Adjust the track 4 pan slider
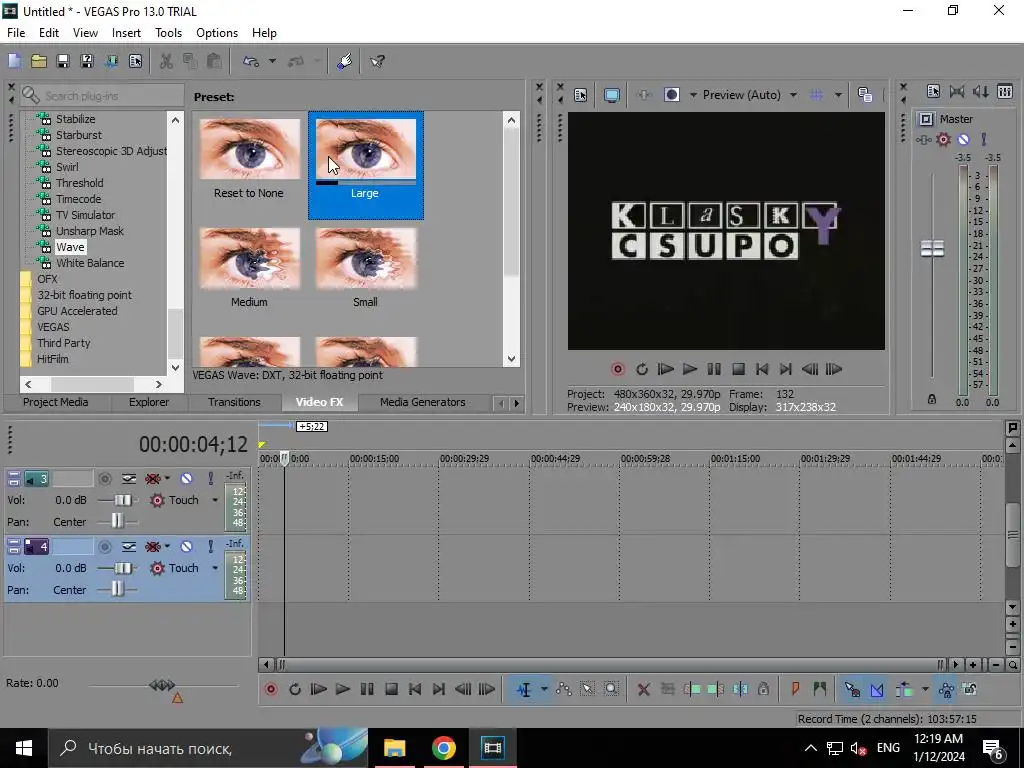 (117, 590)
